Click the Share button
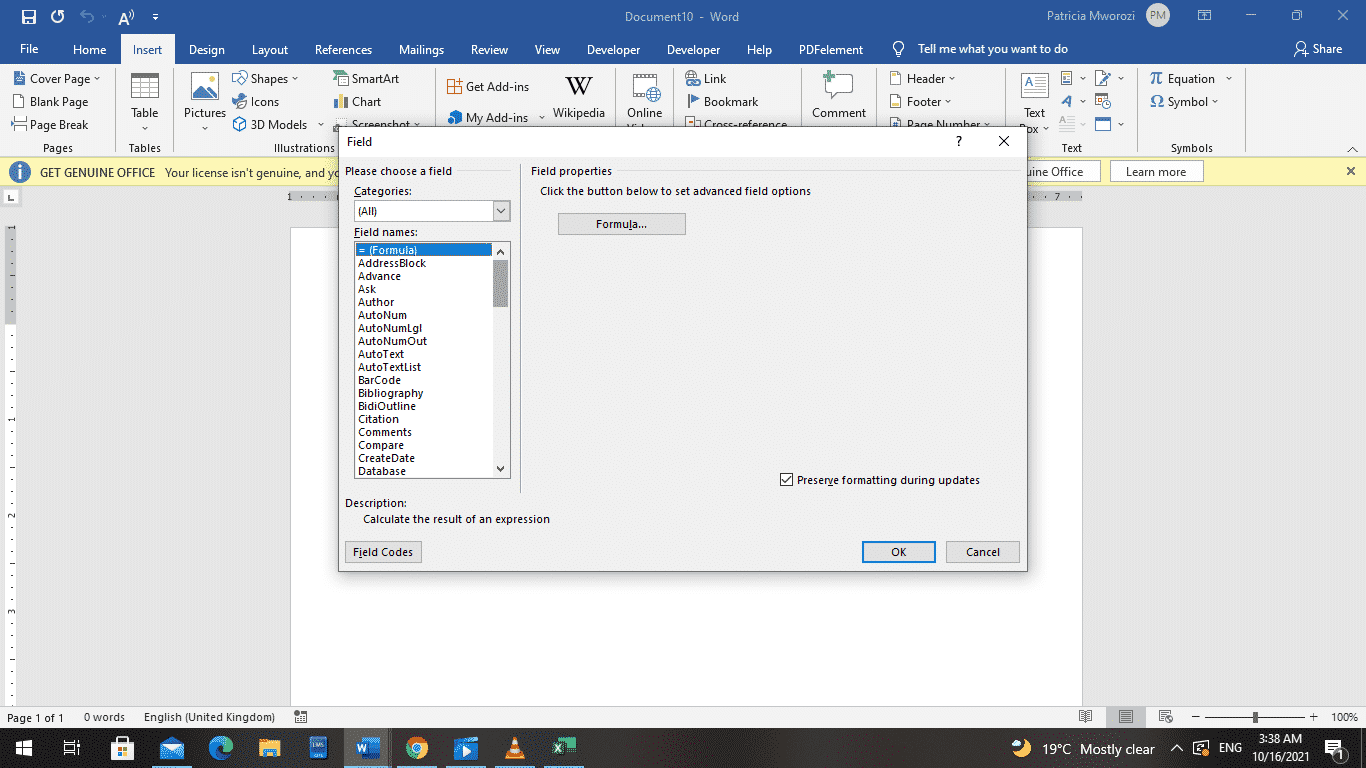The height and width of the screenshot is (768, 1366). tap(1317, 49)
